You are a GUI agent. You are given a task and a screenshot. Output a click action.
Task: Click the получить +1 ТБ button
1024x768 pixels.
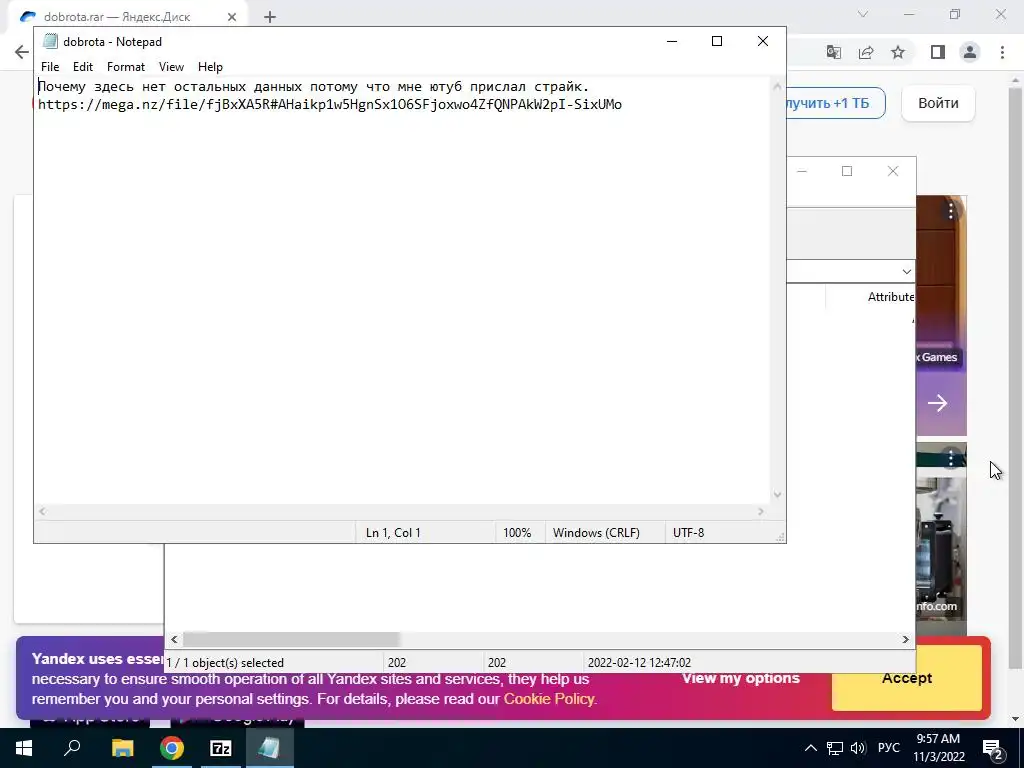click(835, 103)
